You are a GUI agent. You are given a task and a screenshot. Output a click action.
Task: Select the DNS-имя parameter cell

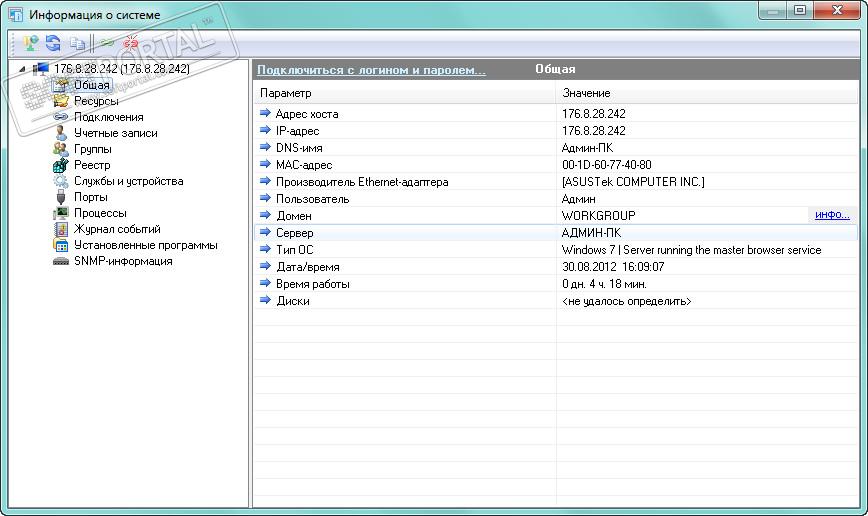(x=405, y=148)
